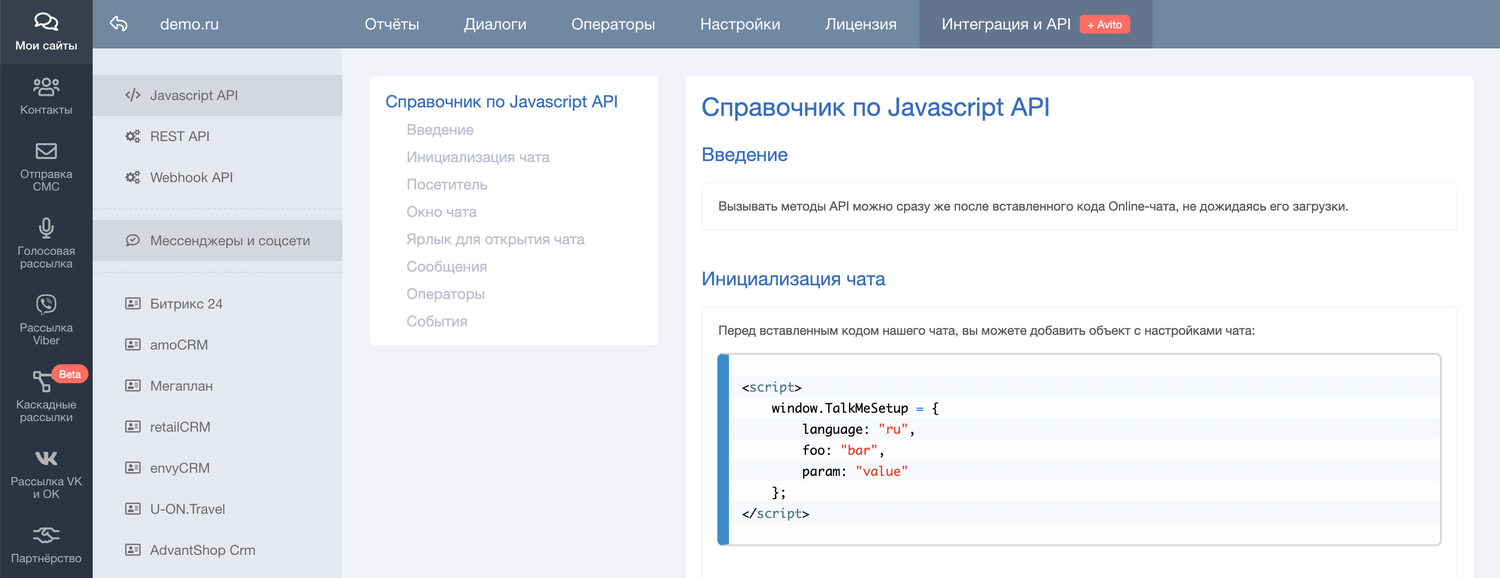Select the Webhook API sidebar label
Screen dimensions: 1500x578
point(191,177)
